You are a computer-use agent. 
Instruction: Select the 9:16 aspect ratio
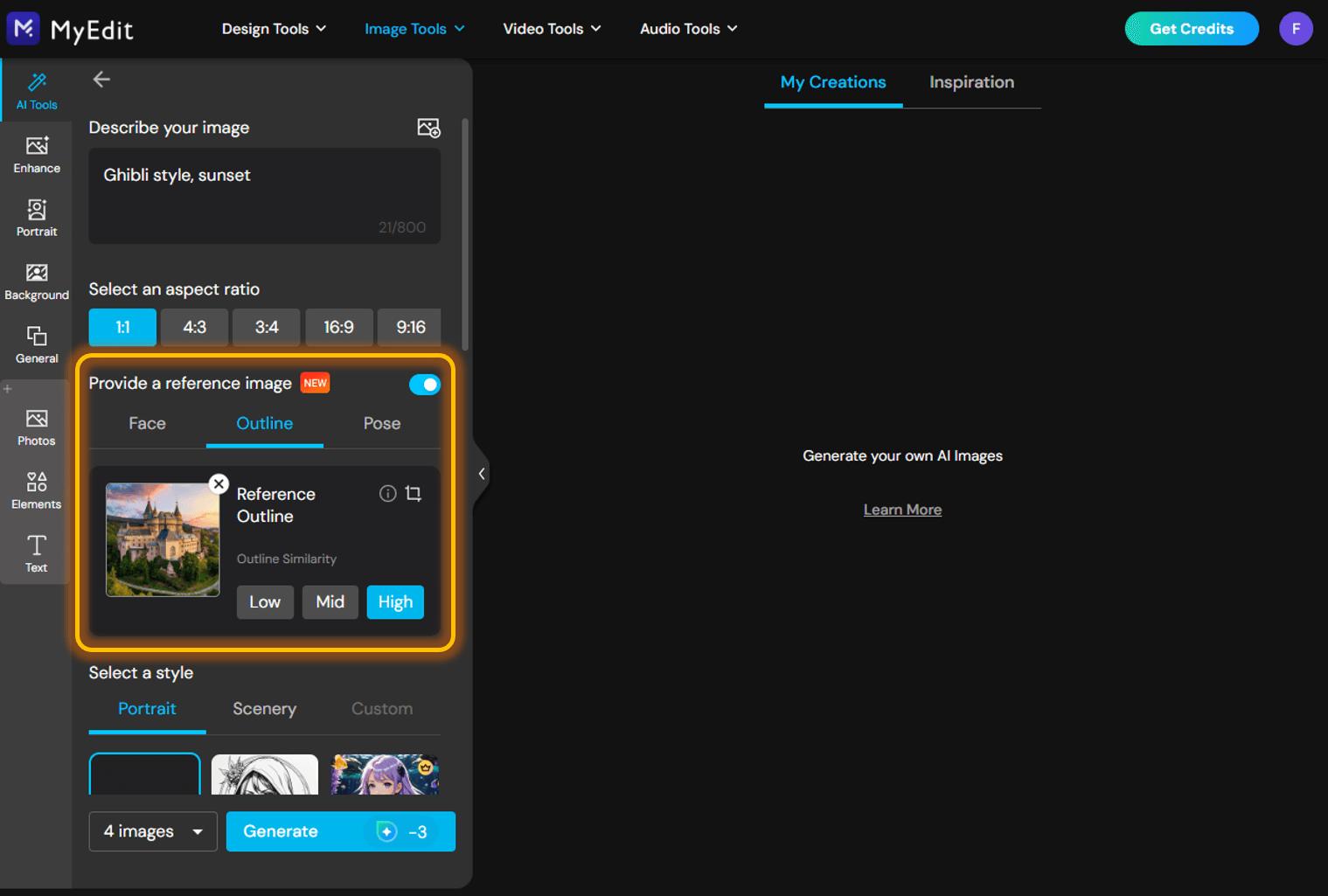pyautogui.click(x=410, y=327)
